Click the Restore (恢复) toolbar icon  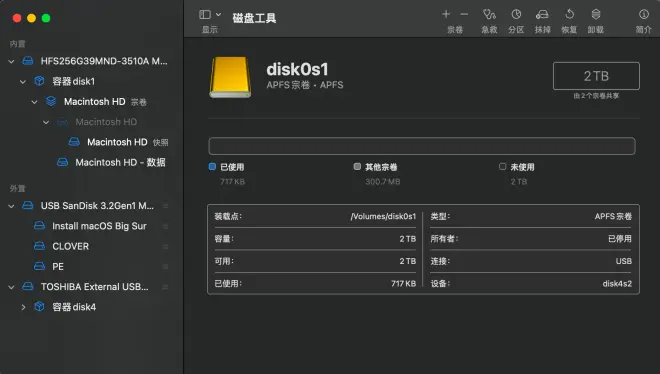click(x=569, y=14)
